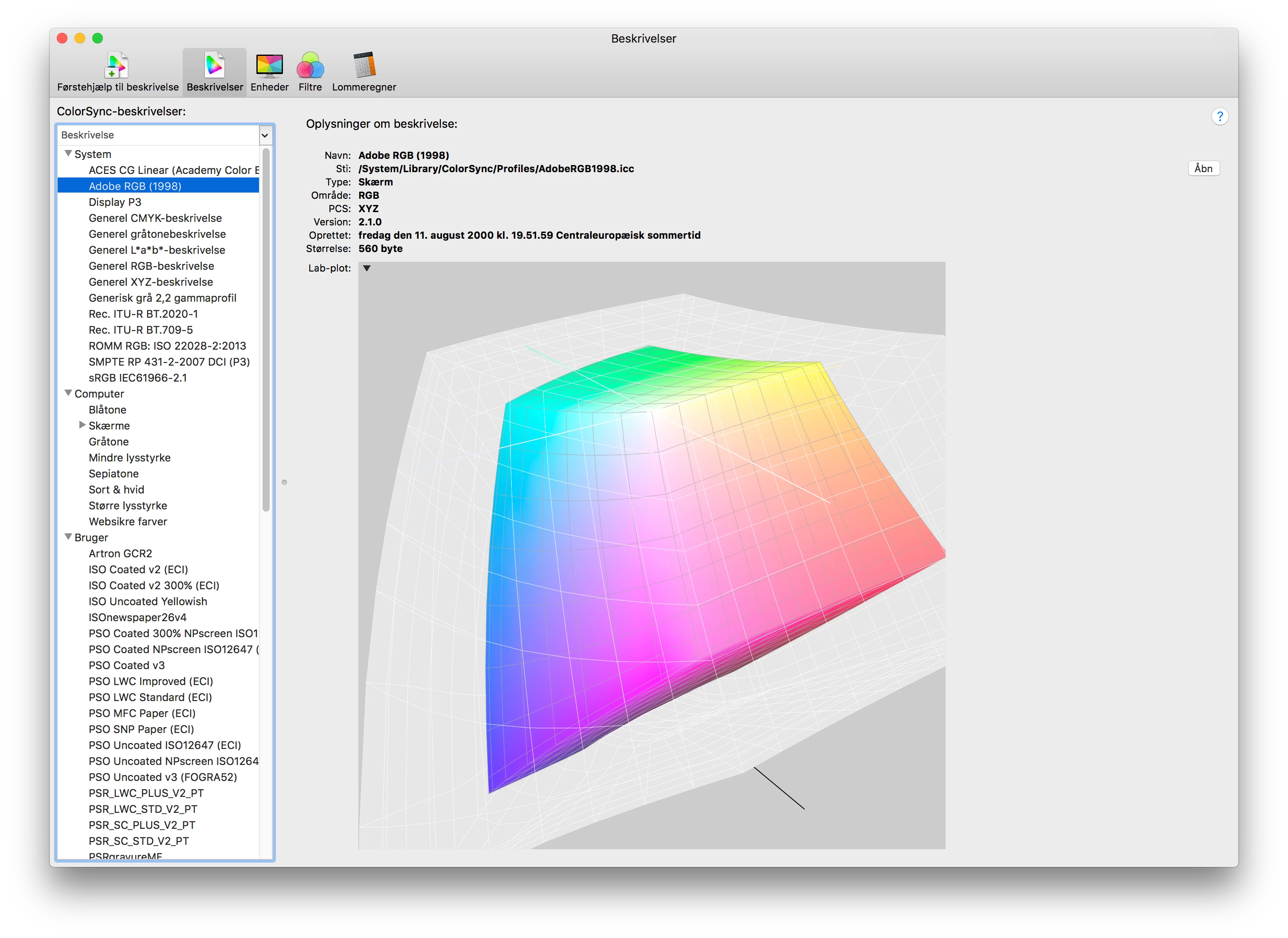Select PSO Coated v3 profile
The image size is (1288, 938).
coord(127,665)
